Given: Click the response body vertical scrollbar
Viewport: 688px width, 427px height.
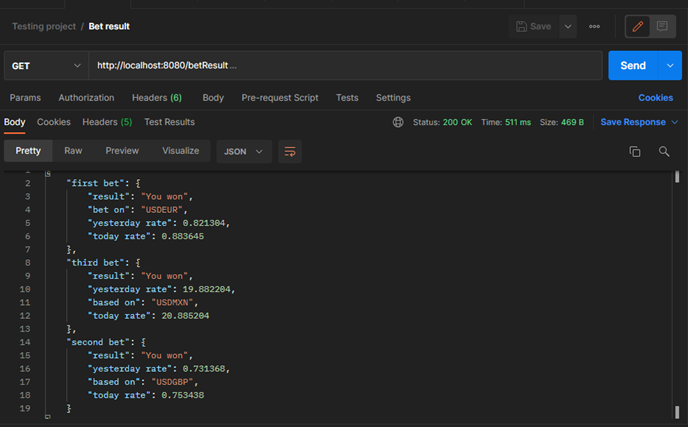Looking at the screenshot, I should (677, 294).
